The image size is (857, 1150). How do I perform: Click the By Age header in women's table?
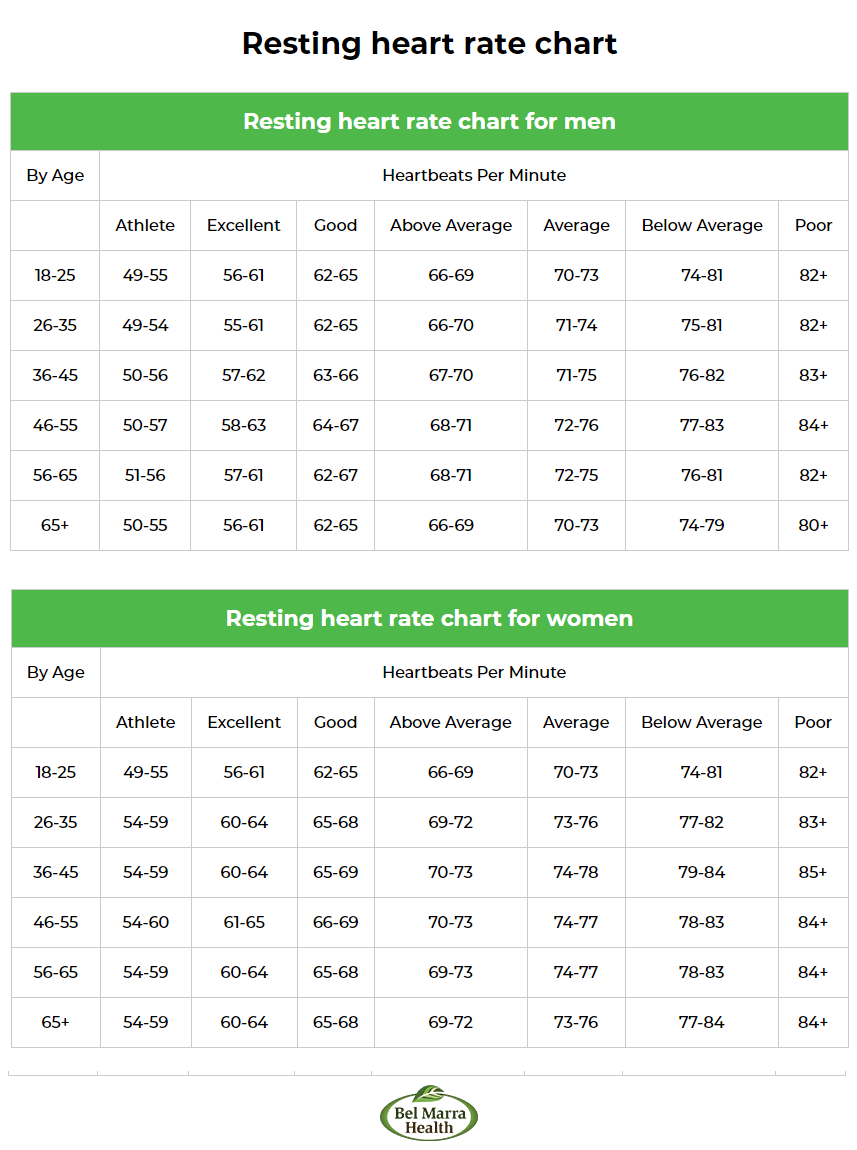click(56, 673)
